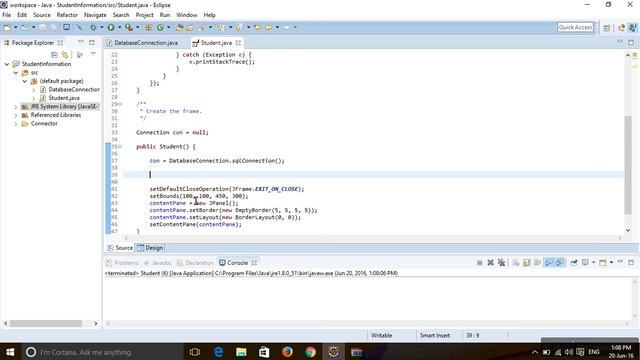Click the Open Type folder icon
The image size is (640, 360).
(x=179, y=27)
